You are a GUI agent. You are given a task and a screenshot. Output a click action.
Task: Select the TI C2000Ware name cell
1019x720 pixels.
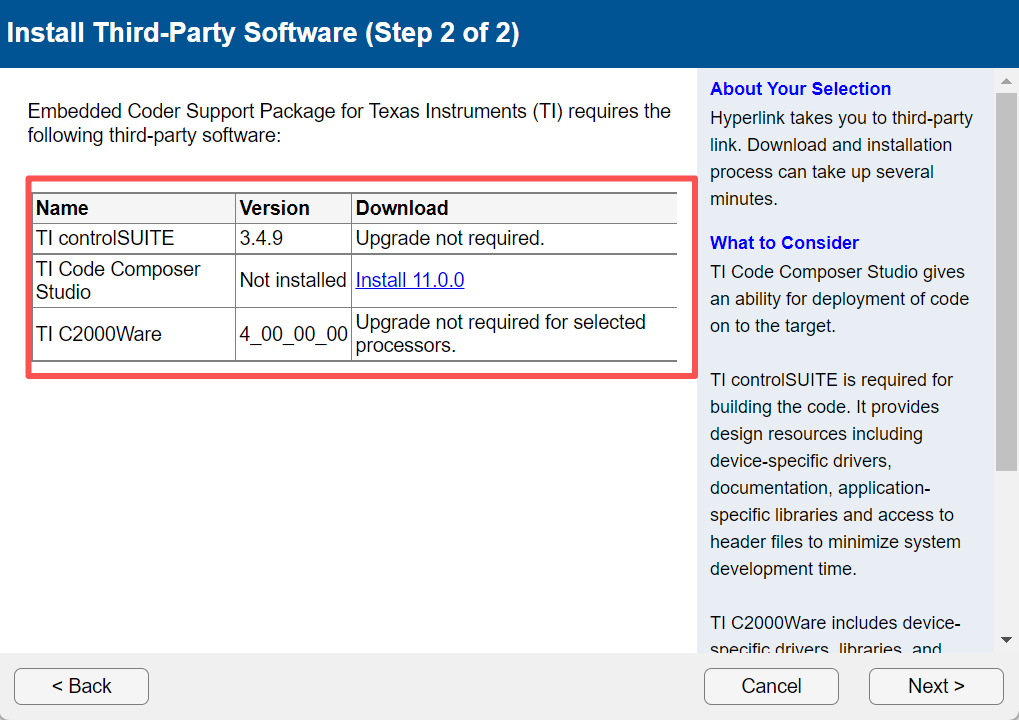pos(134,334)
